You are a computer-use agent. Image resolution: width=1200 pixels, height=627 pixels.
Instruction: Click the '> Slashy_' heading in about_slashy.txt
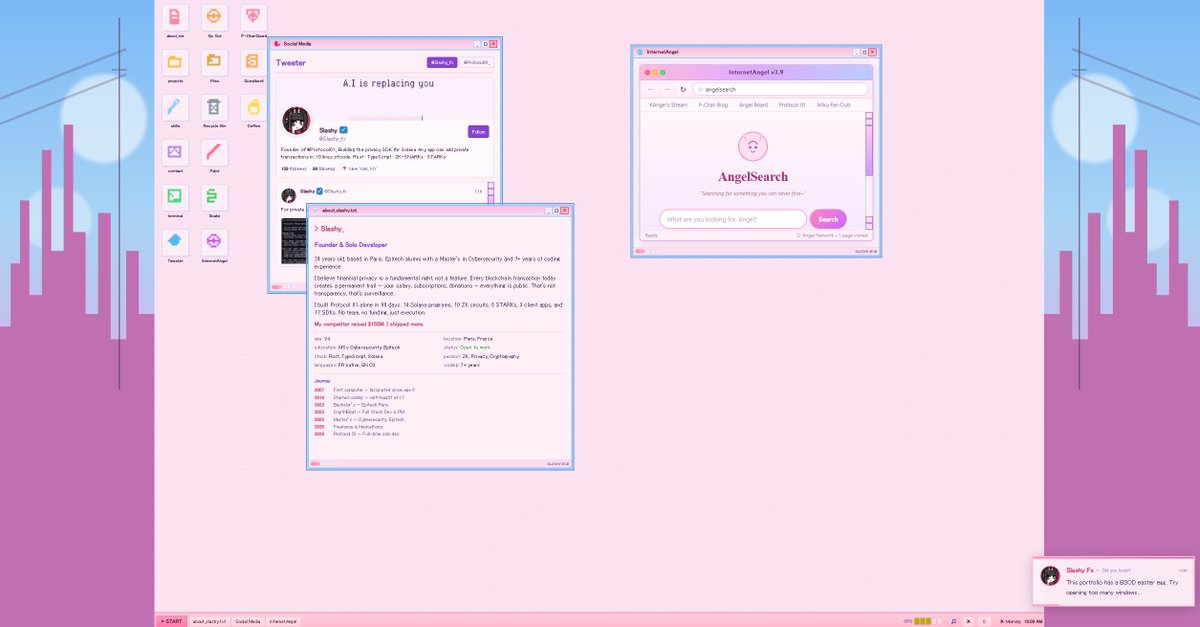pyautogui.click(x=329, y=229)
